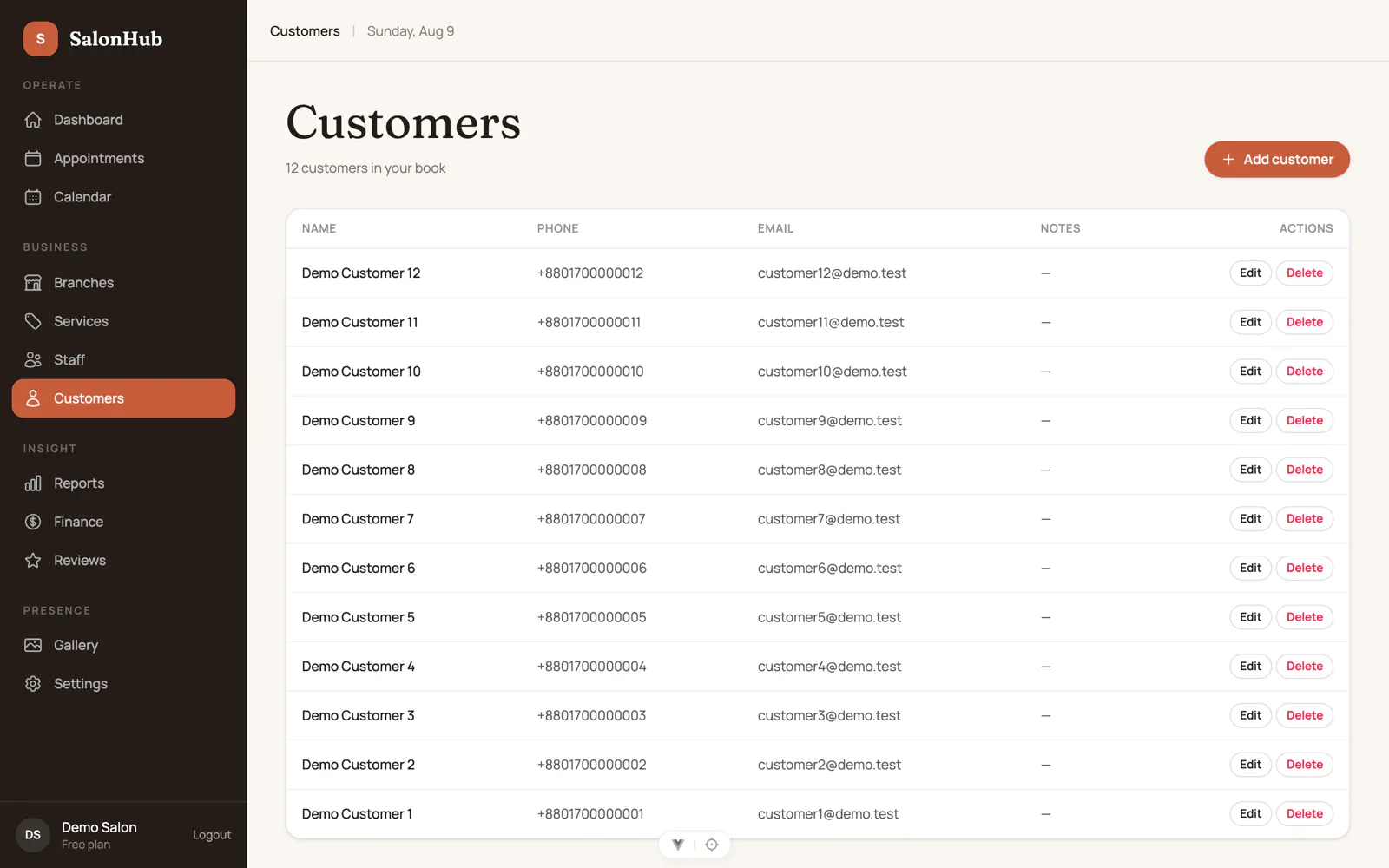Toggle the component inspector target icon
The width and height of the screenshot is (1389, 868).
click(712, 845)
